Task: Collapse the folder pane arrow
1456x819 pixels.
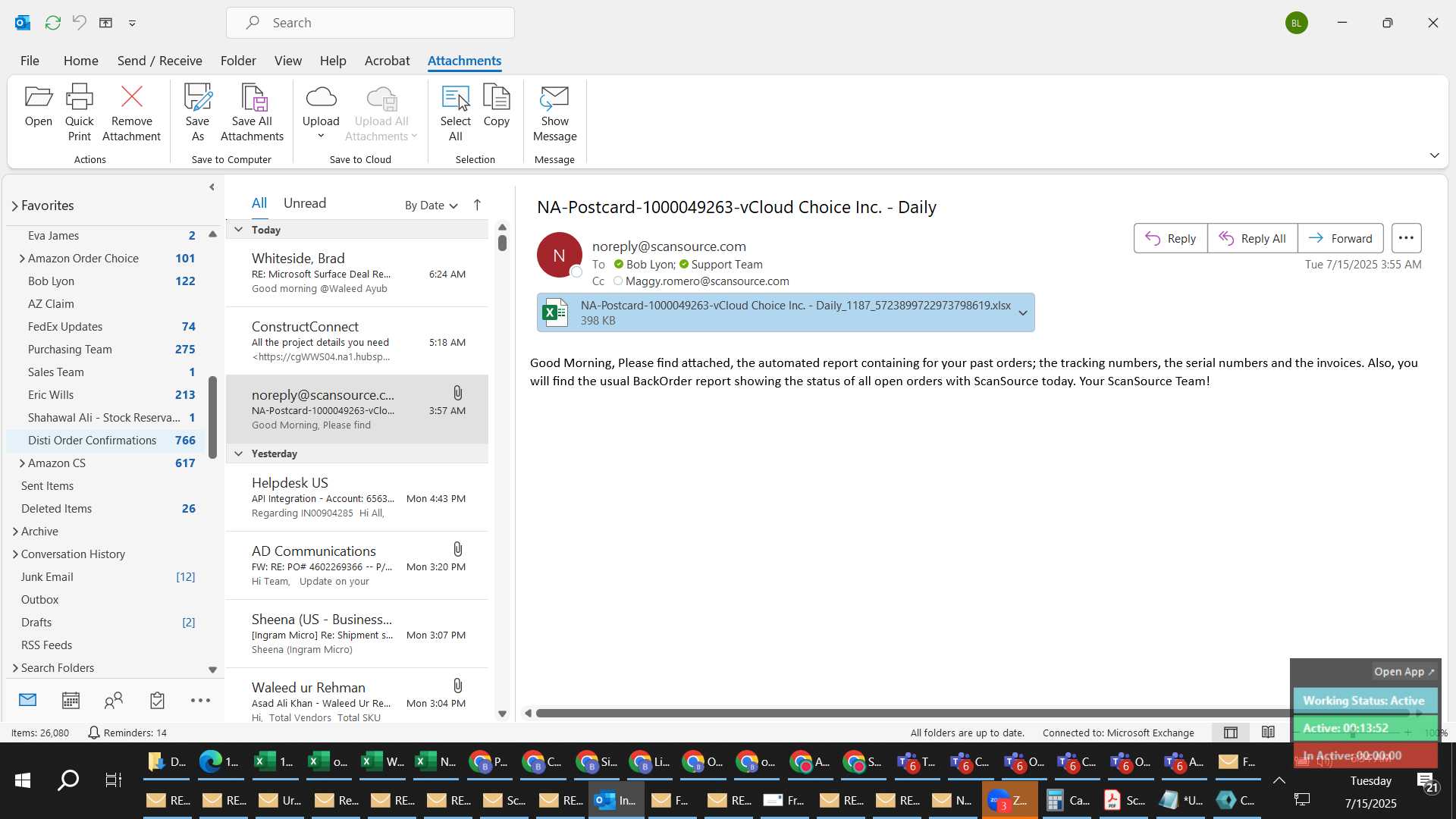Action: coord(212,187)
